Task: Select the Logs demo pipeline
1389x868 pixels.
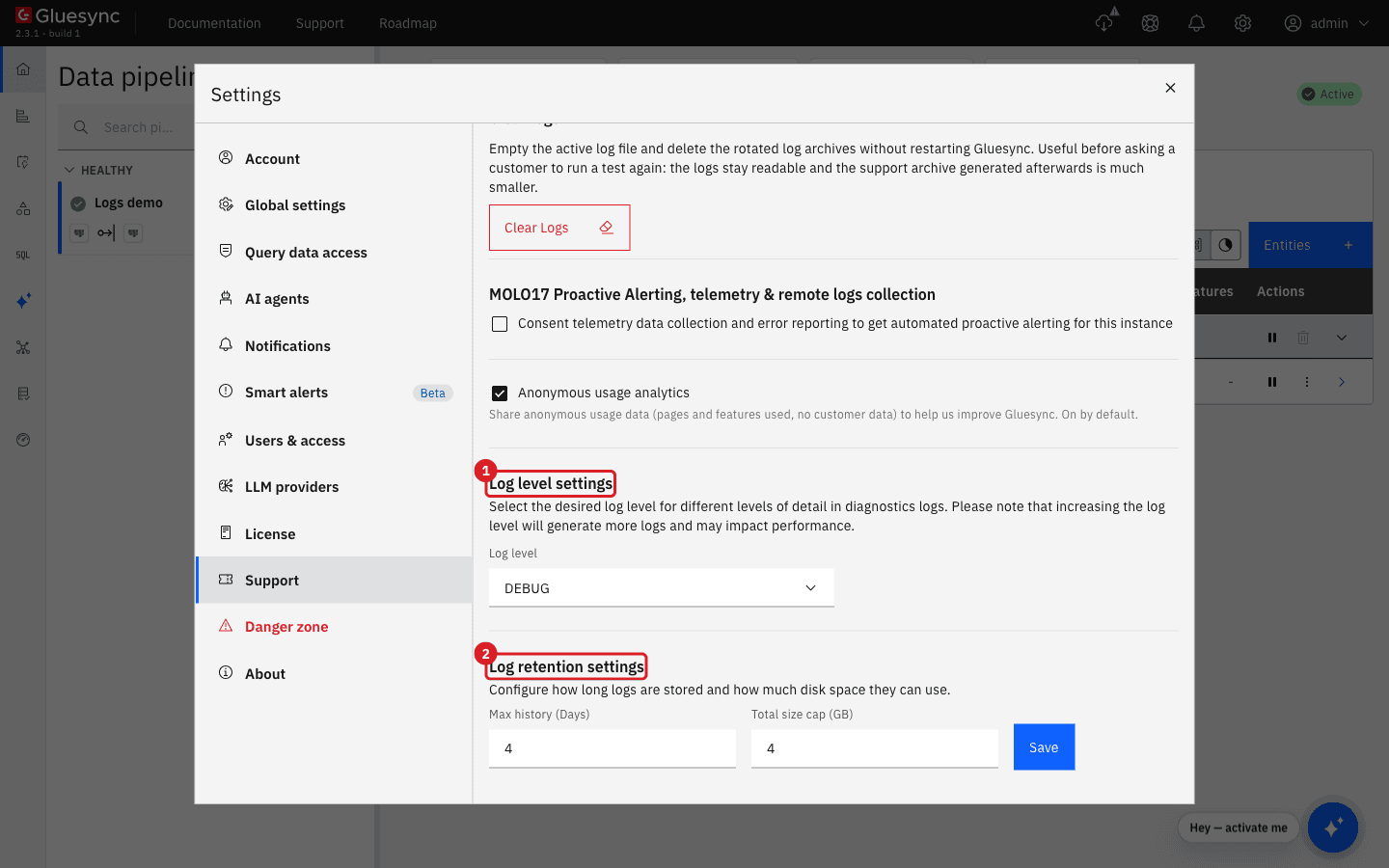Action: click(127, 203)
